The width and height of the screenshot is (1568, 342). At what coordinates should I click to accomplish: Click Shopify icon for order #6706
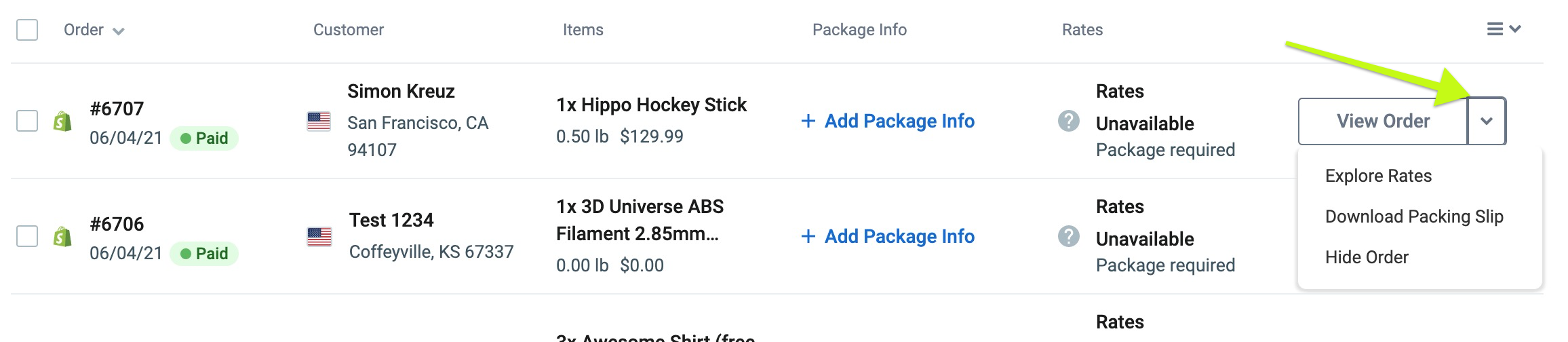(62, 237)
